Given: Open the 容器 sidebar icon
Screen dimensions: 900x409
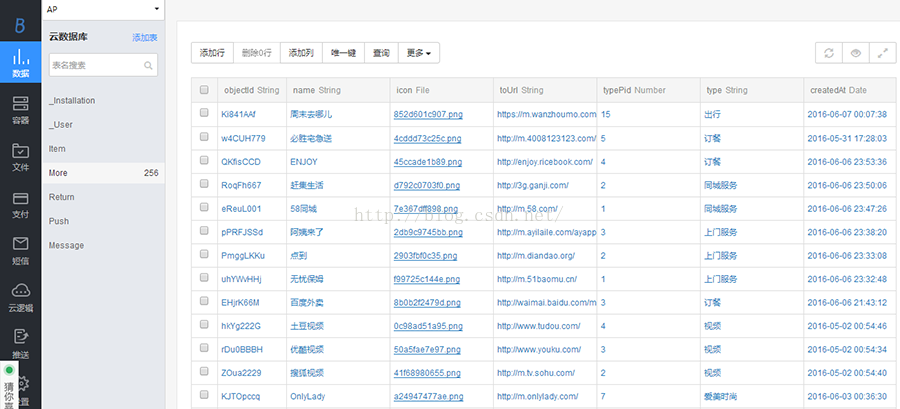Looking at the screenshot, I should [x=21, y=110].
